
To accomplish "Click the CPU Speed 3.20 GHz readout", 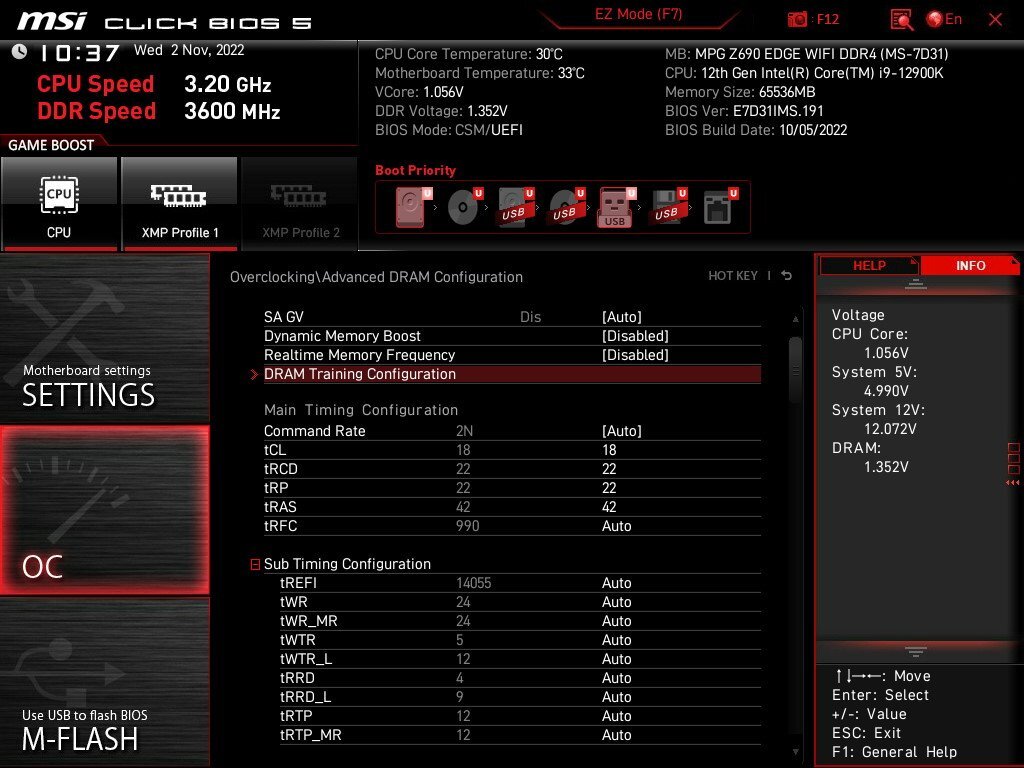I will 154,84.
